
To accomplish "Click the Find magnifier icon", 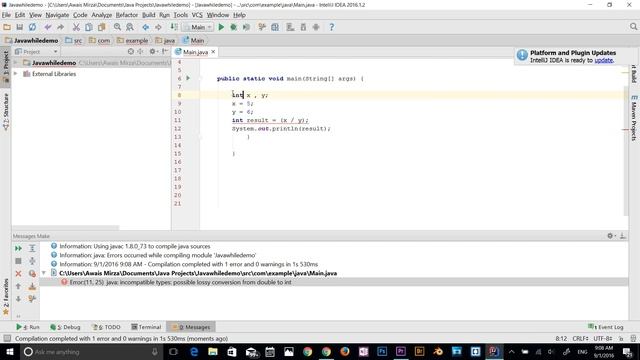I will [117, 27].
